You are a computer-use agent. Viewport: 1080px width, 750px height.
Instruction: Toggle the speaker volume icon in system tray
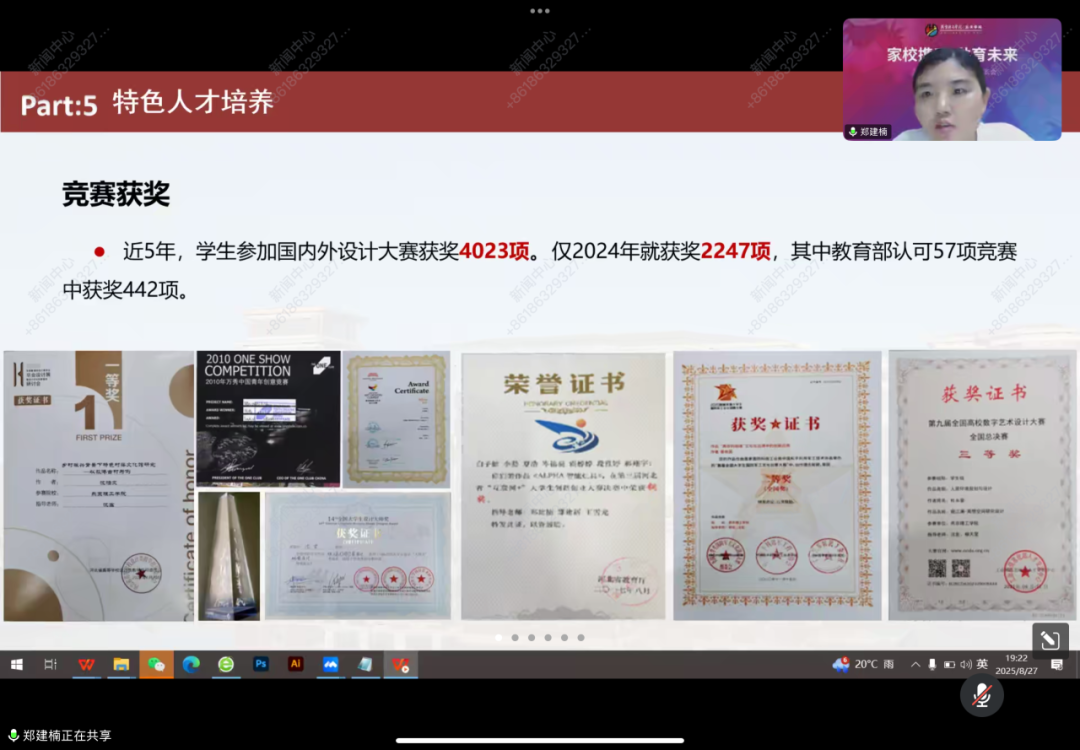coord(967,664)
